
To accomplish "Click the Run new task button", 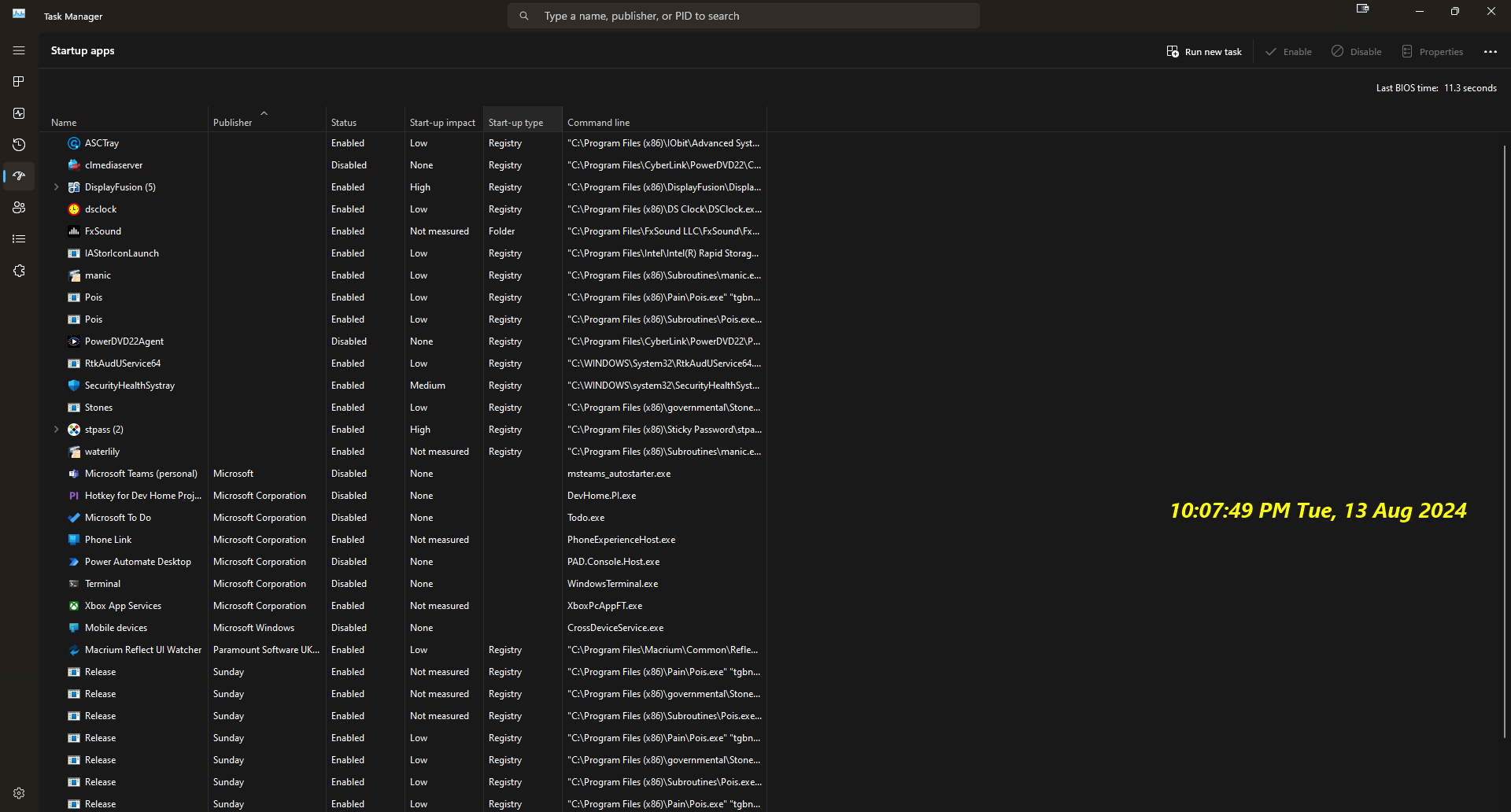I will [x=1204, y=52].
